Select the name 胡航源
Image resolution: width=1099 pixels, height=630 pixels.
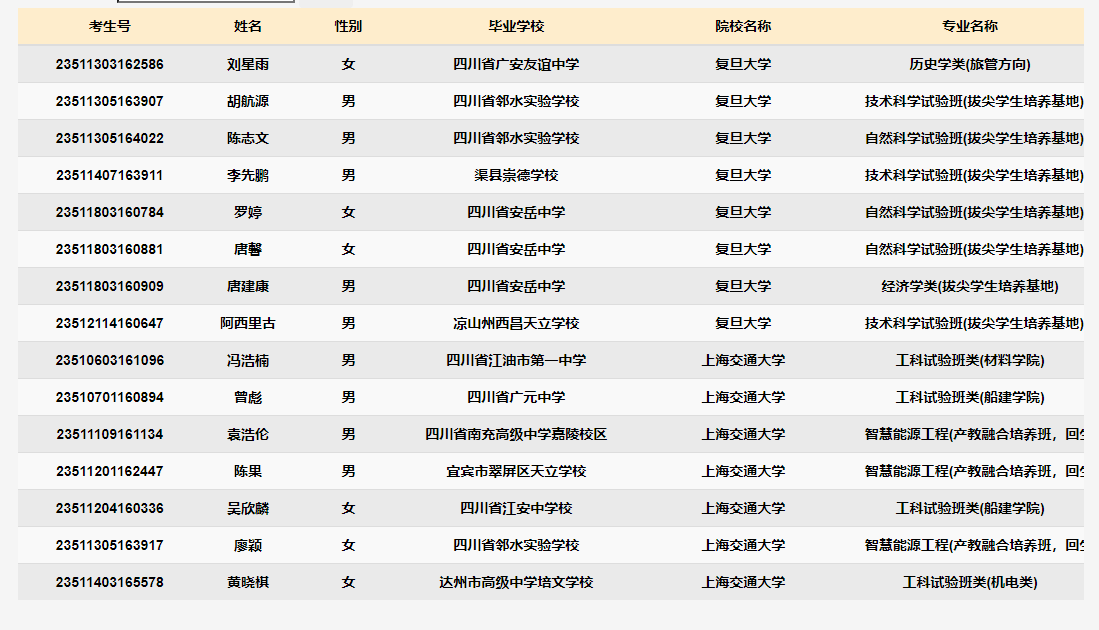point(247,102)
